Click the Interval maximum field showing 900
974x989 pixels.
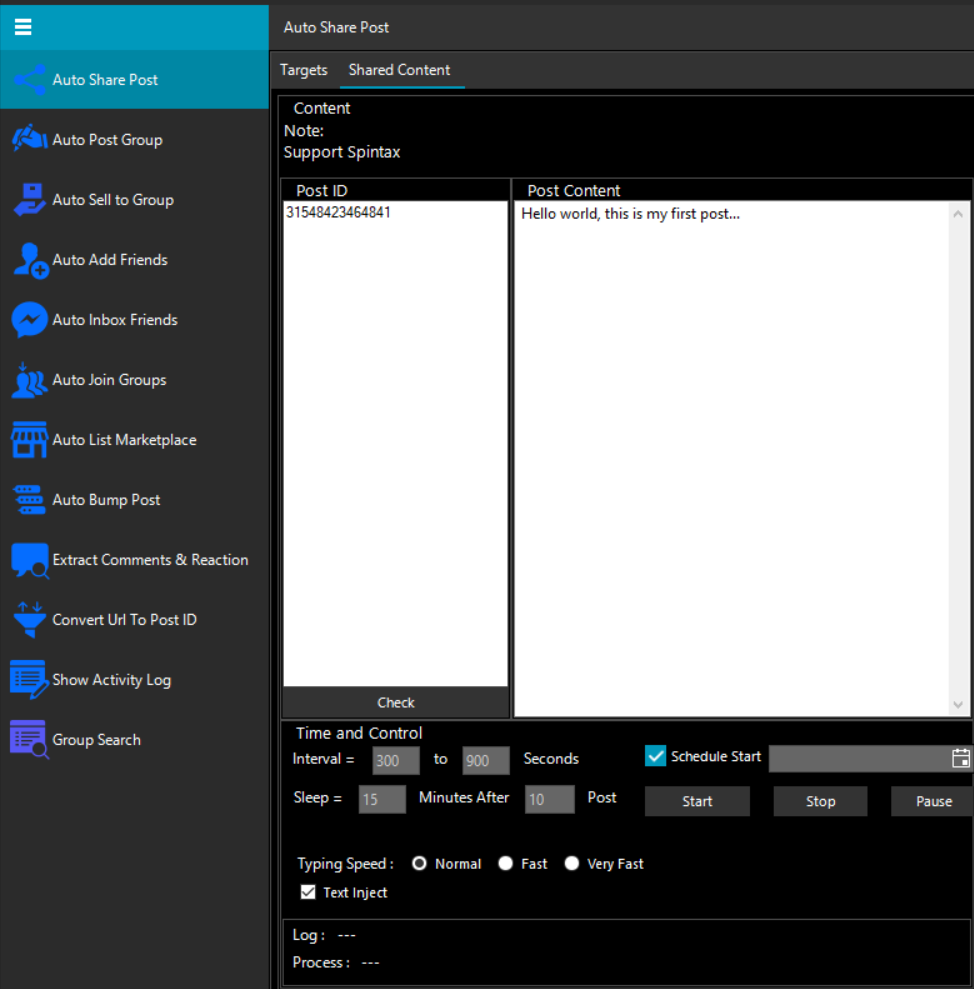point(486,761)
